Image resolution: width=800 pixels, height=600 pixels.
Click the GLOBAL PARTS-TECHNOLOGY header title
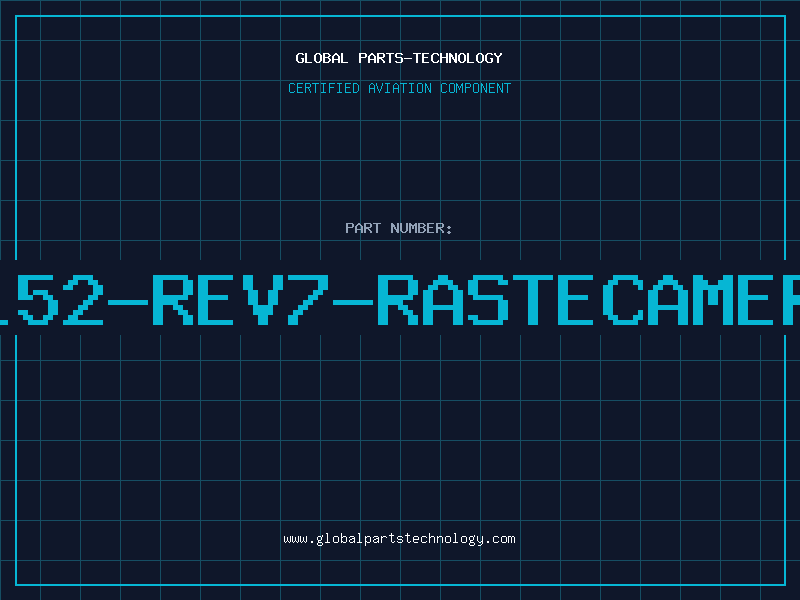click(399, 58)
